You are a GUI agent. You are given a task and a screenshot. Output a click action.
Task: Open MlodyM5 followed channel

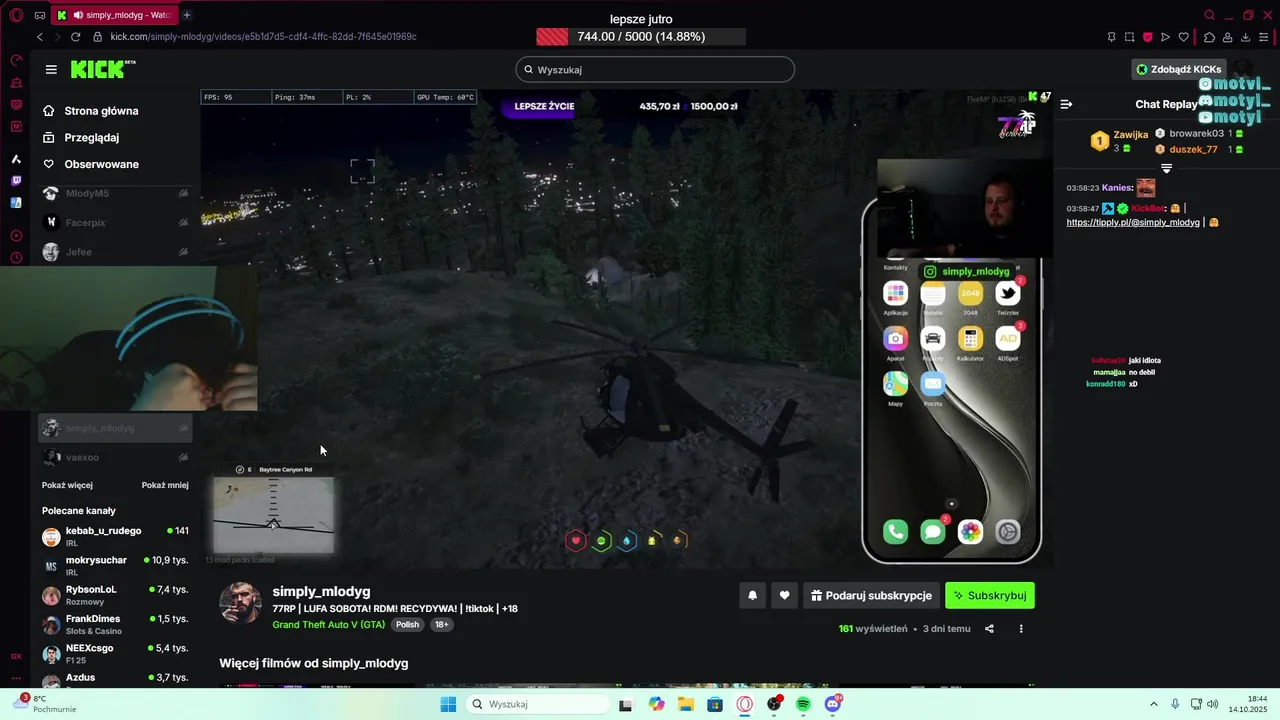(x=115, y=193)
